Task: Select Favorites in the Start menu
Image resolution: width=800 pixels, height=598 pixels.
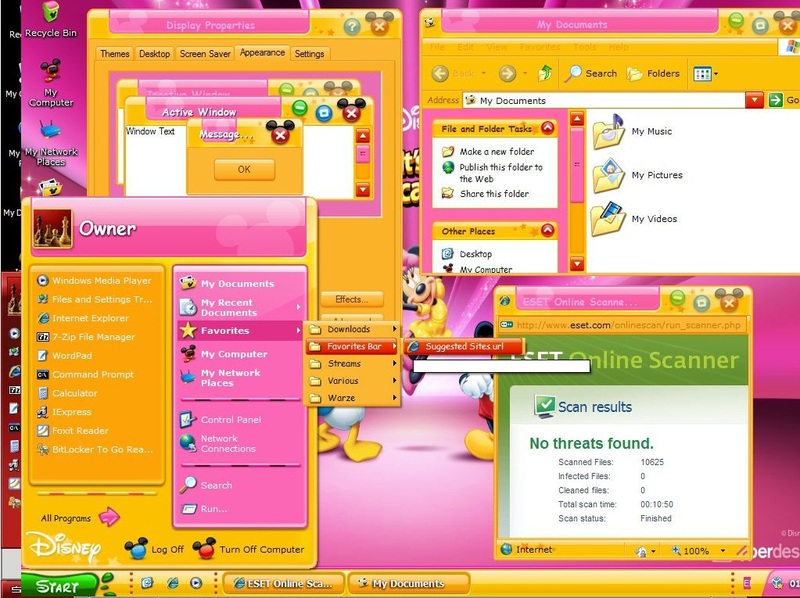Action: click(x=240, y=331)
